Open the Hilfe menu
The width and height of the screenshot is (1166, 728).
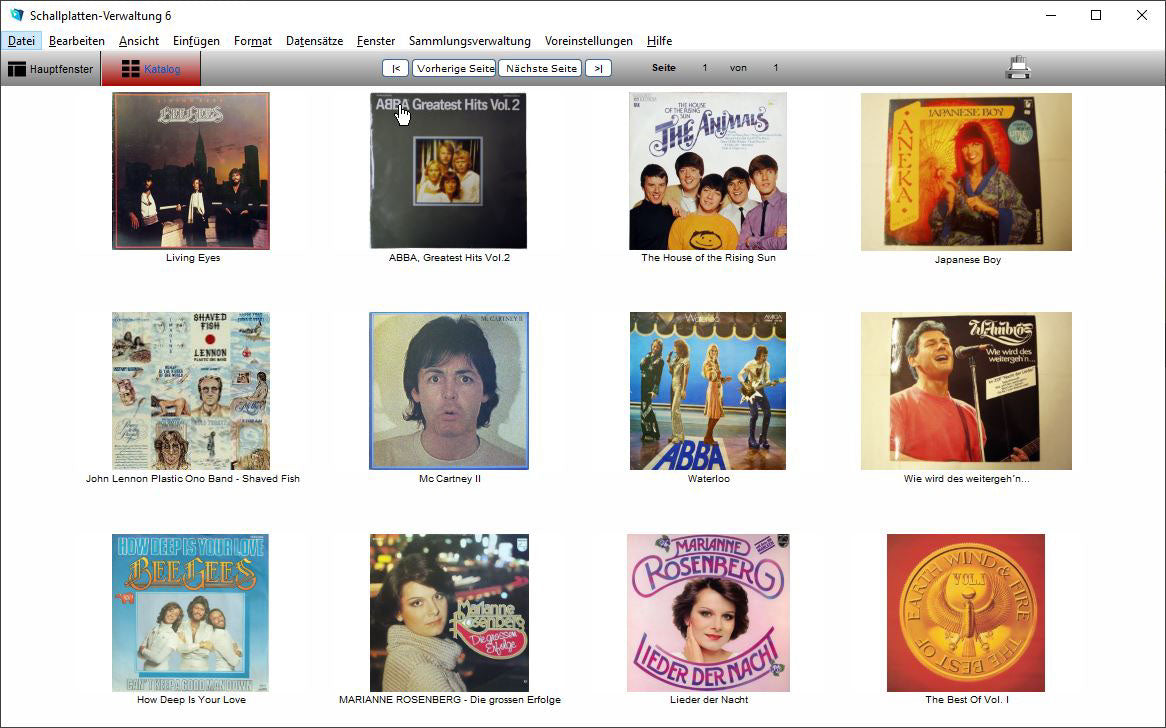[659, 41]
